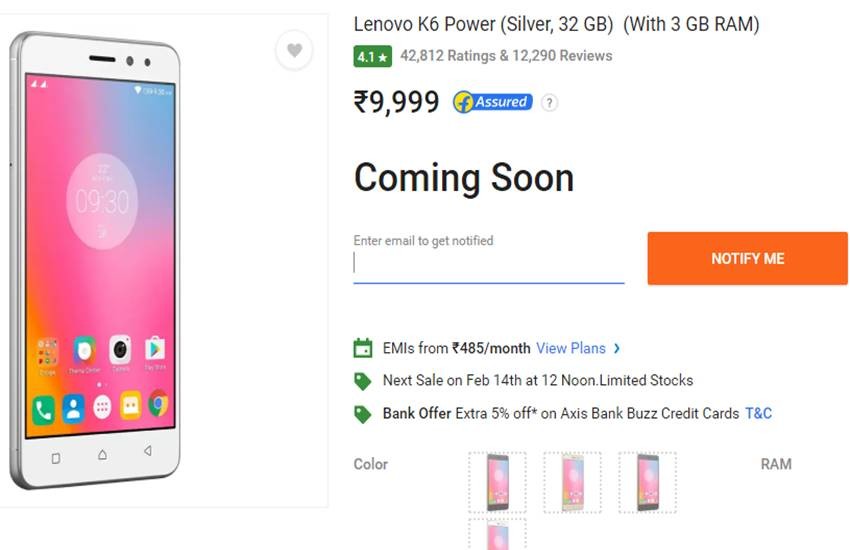The image size is (850, 550).
Task: Click the 4.1 star rating badge
Action: pos(372,57)
